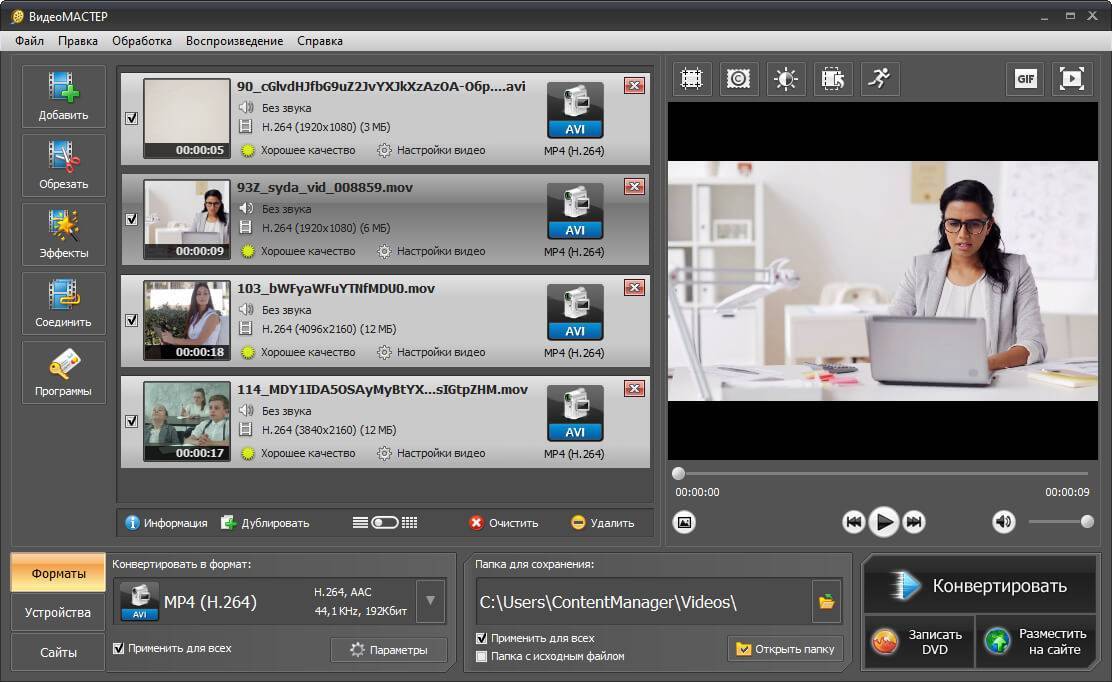This screenshot has height=682, width=1112.
Task: Open Эффекты in the left sidebar
Action: tap(64, 235)
